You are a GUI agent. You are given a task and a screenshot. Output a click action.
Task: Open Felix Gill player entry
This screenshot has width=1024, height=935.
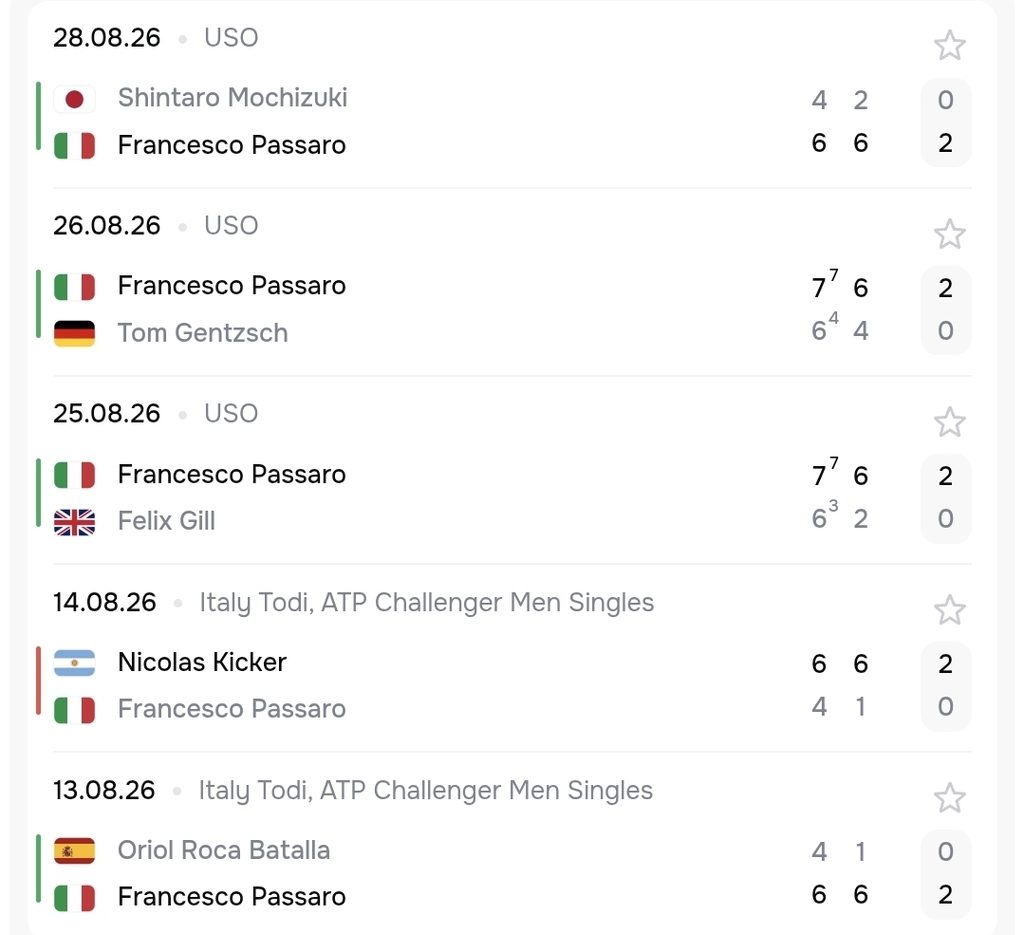(x=167, y=521)
